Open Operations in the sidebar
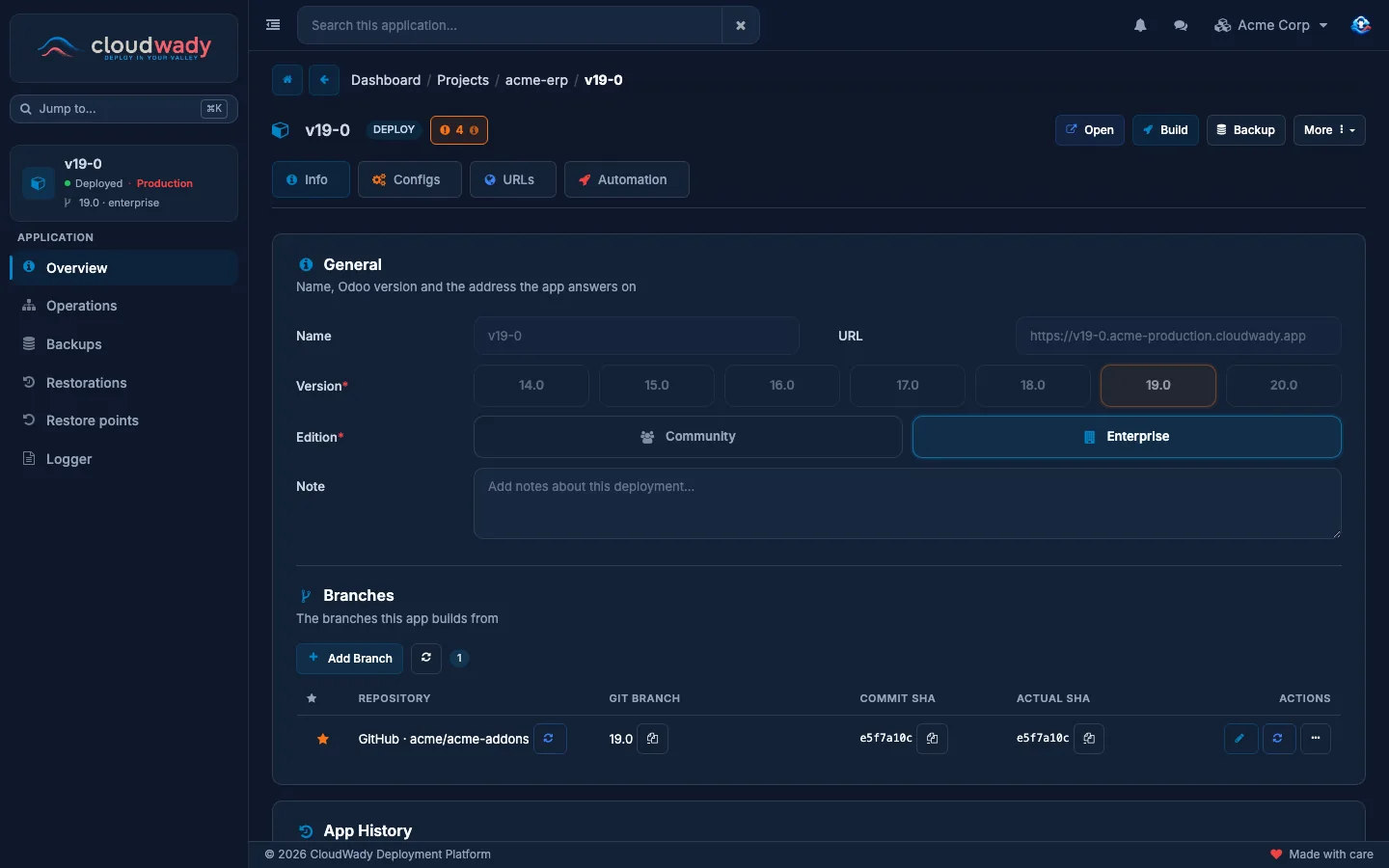Image resolution: width=1389 pixels, height=868 pixels. [123, 306]
